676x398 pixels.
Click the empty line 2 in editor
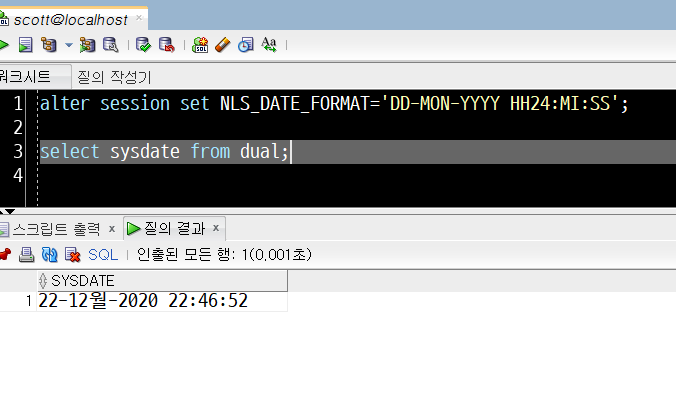point(357,128)
